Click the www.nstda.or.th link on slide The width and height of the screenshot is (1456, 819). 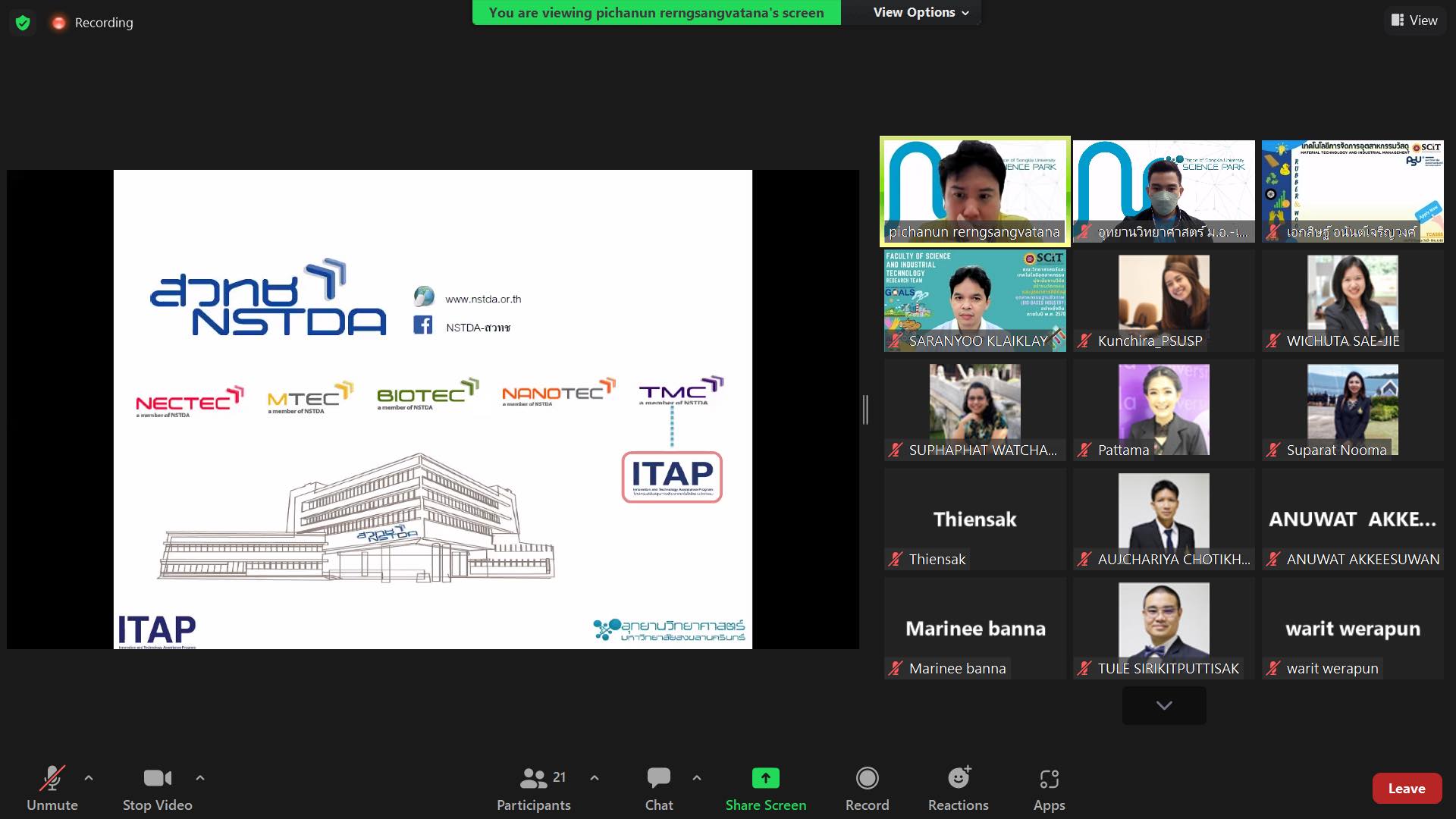tap(483, 299)
